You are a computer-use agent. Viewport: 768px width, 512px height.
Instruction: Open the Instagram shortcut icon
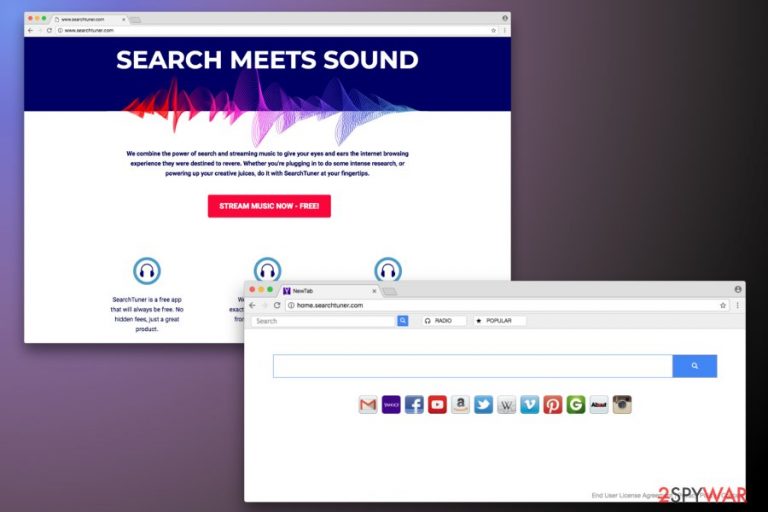tap(622, 405)
